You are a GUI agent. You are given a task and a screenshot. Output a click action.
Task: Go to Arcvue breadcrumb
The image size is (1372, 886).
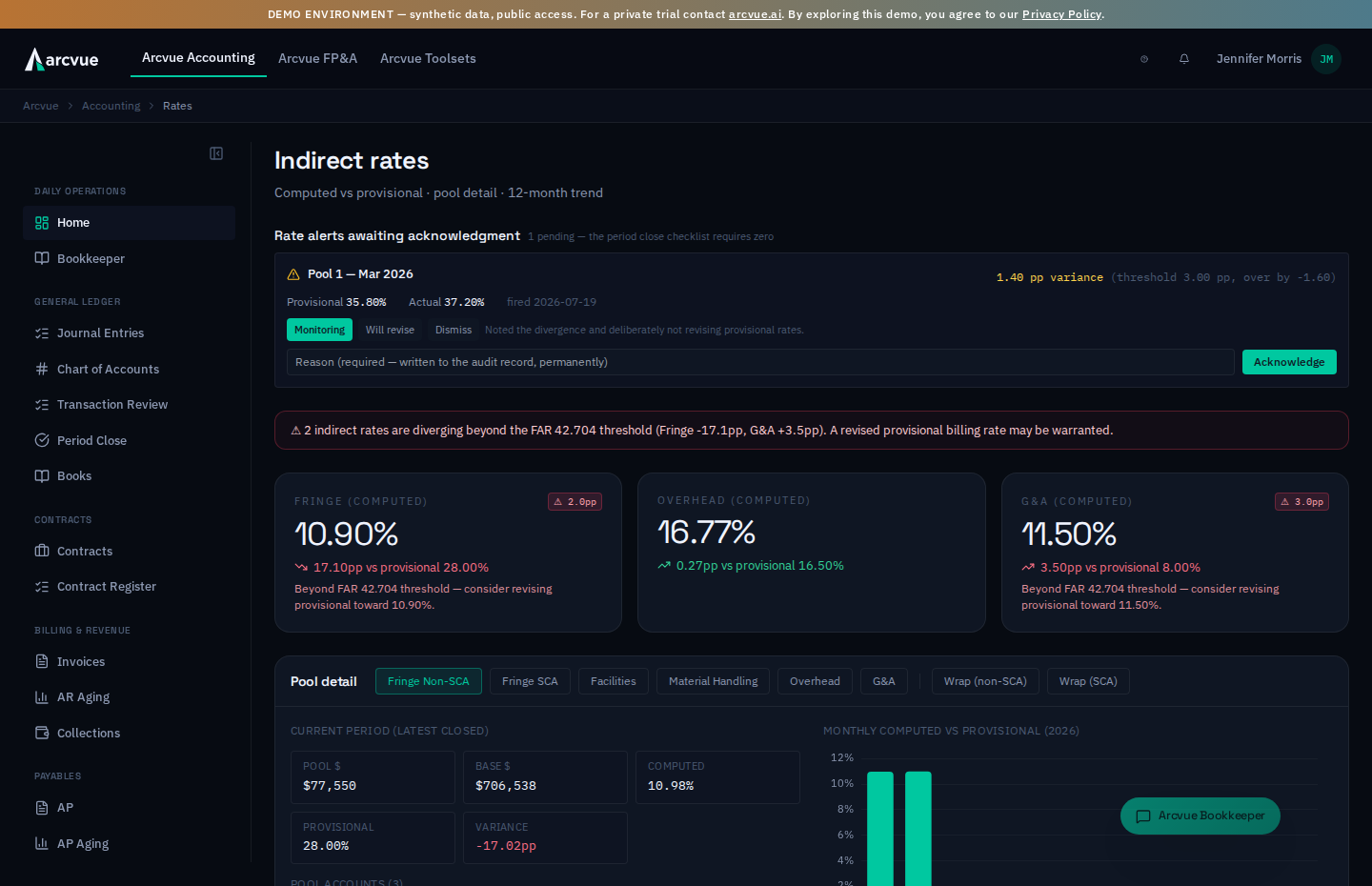40,106
